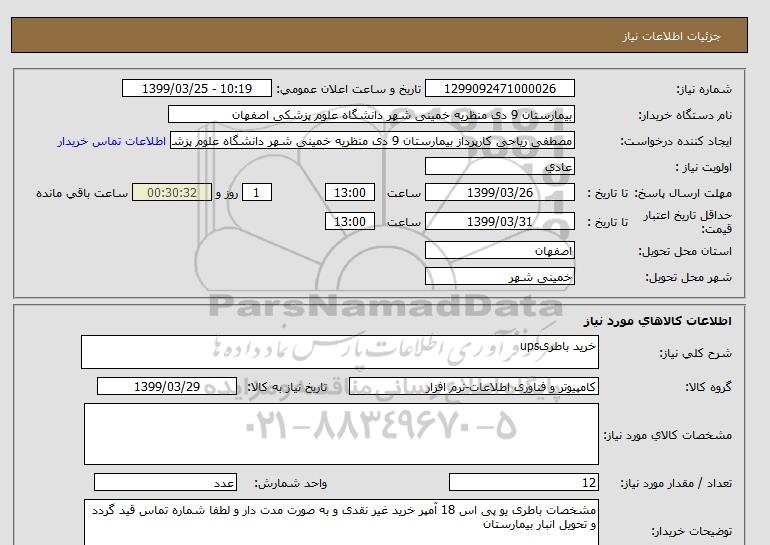This screenshot has width=770, height=545.
Task: Click the شرح کلی نیاز label
Action: pos(695,353)
